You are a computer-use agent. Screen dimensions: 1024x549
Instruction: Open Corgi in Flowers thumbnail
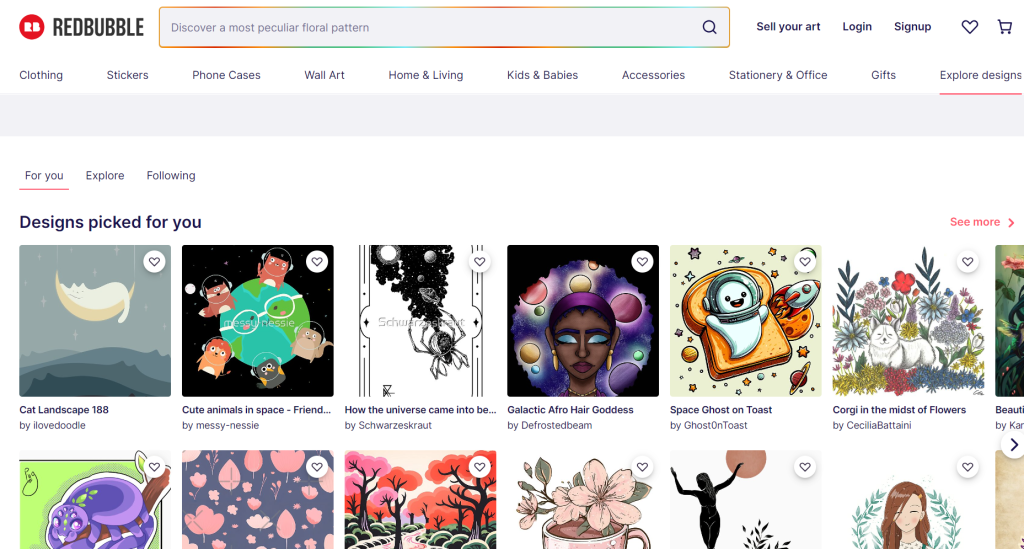coord(908,321)
